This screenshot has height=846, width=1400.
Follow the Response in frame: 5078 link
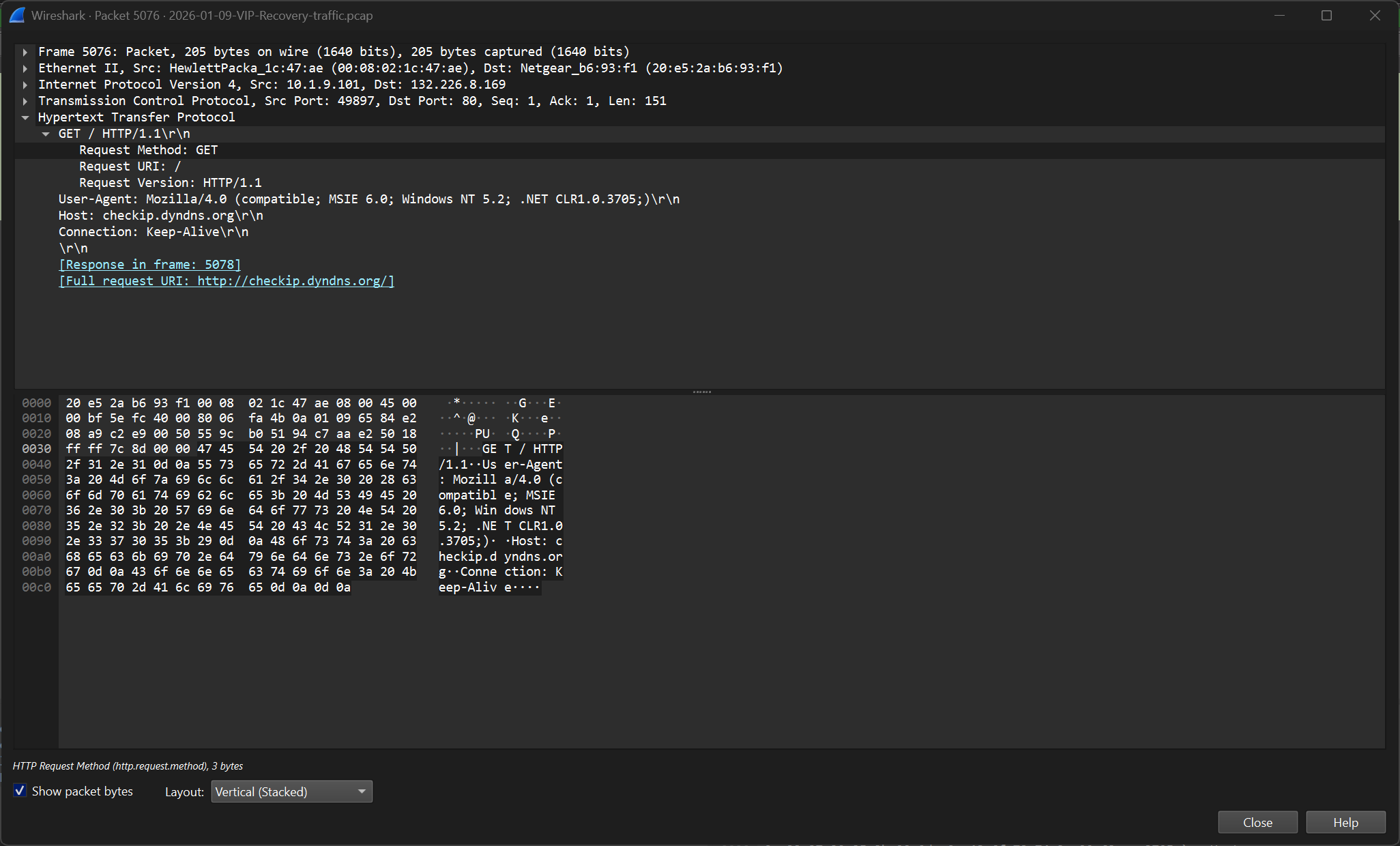[x=150, y=265]
